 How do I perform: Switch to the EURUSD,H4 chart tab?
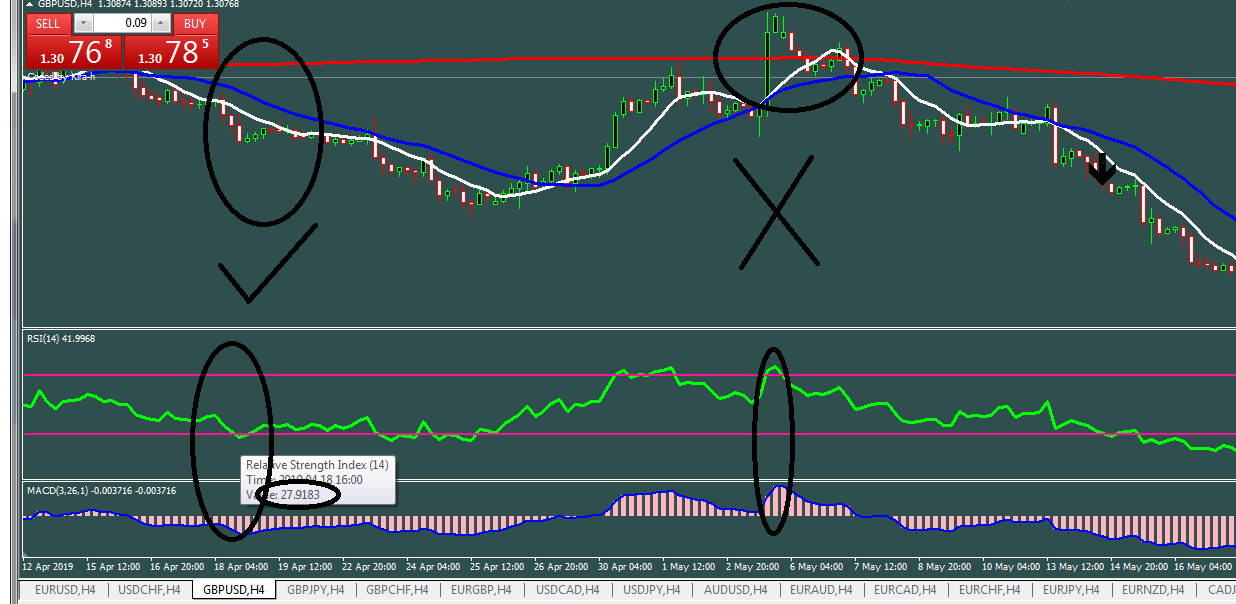point(65,590)
